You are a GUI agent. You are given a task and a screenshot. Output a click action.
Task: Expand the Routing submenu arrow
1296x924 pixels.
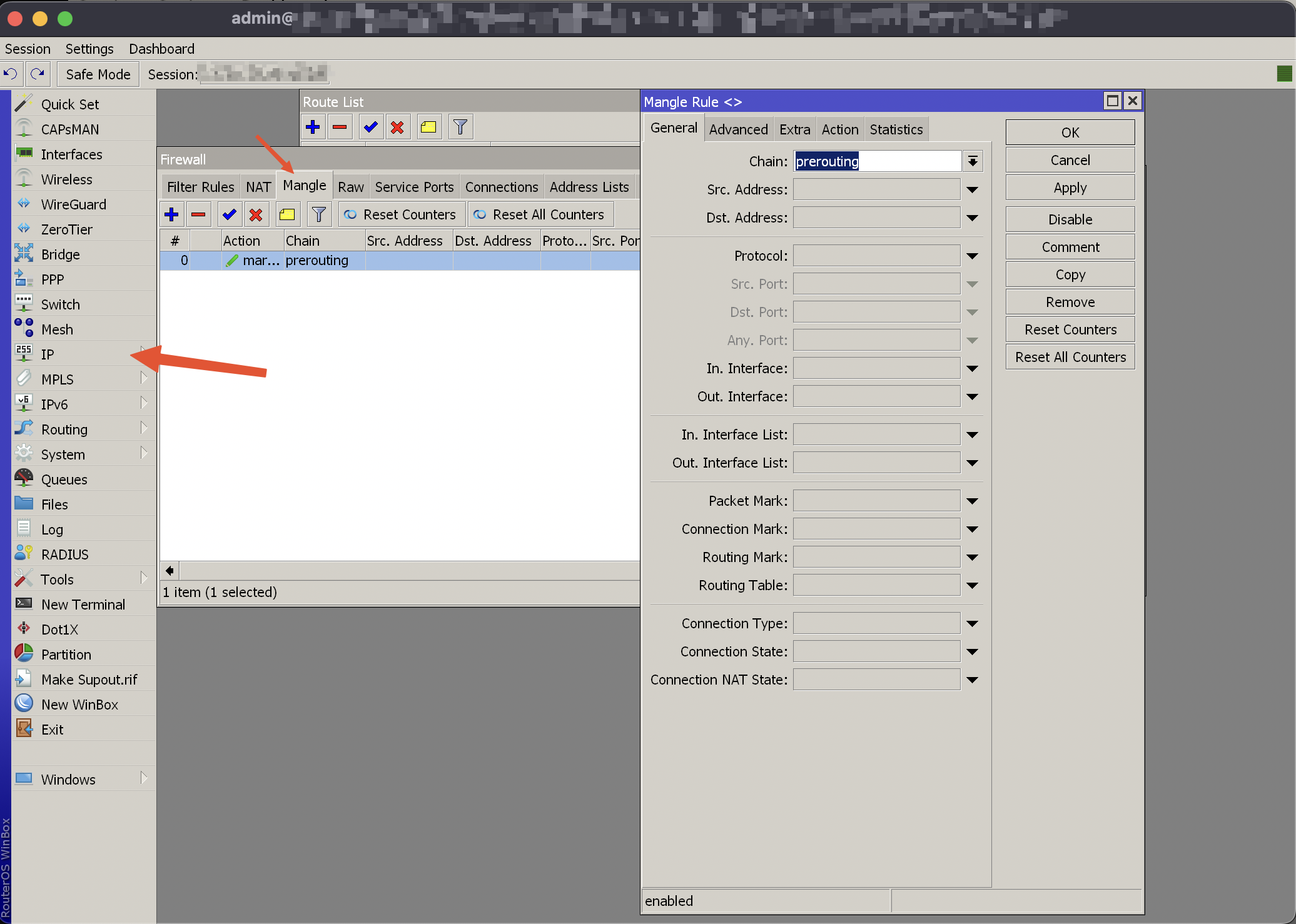144,429
